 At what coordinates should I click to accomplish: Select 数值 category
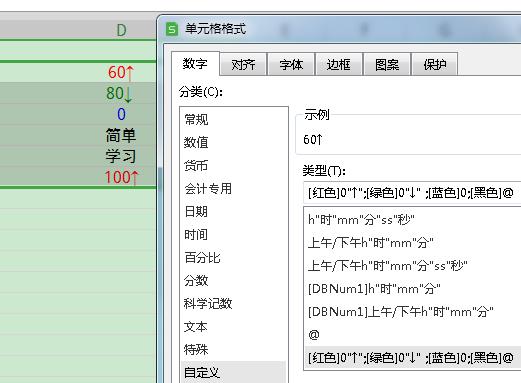[234, 142]
